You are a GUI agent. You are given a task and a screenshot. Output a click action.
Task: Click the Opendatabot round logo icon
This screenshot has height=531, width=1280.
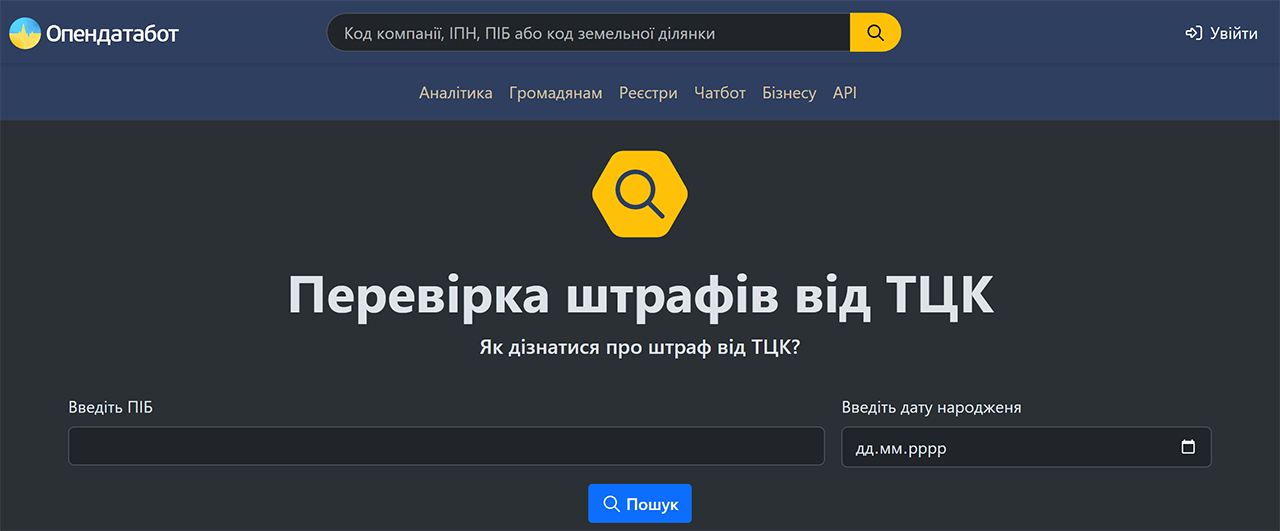coord(25,33)
